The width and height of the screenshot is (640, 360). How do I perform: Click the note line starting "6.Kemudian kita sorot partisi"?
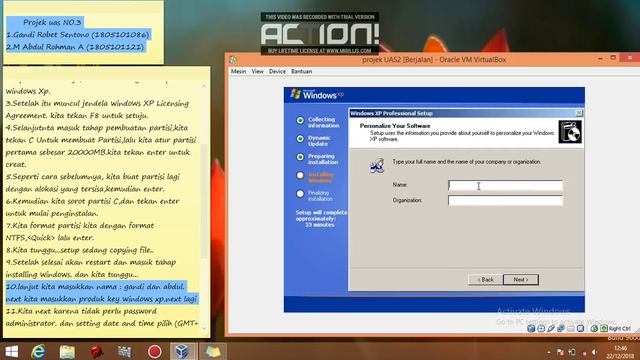pyautogui.click(x=93, y=201)
